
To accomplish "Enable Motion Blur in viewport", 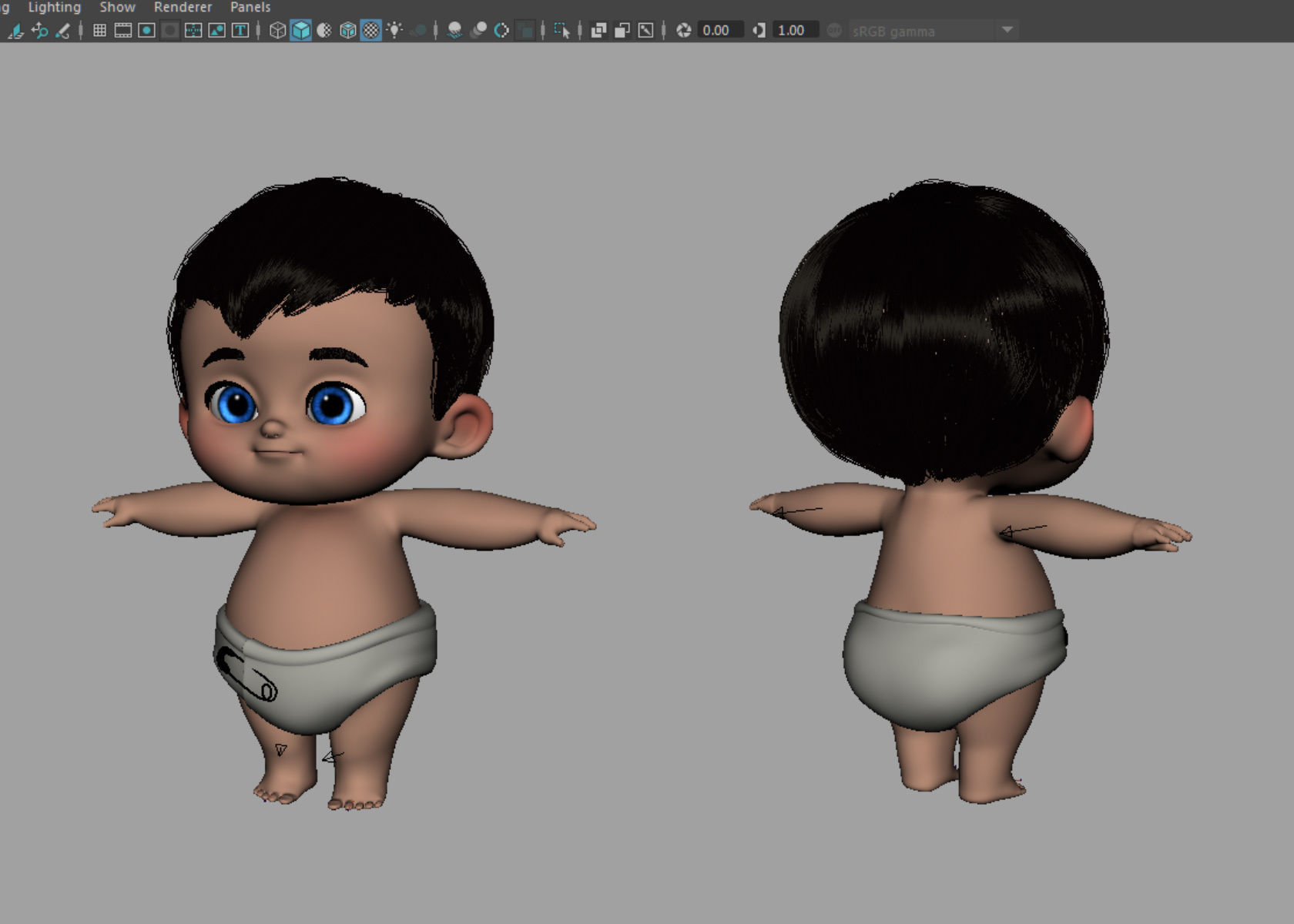I will (x=478, y=30).
